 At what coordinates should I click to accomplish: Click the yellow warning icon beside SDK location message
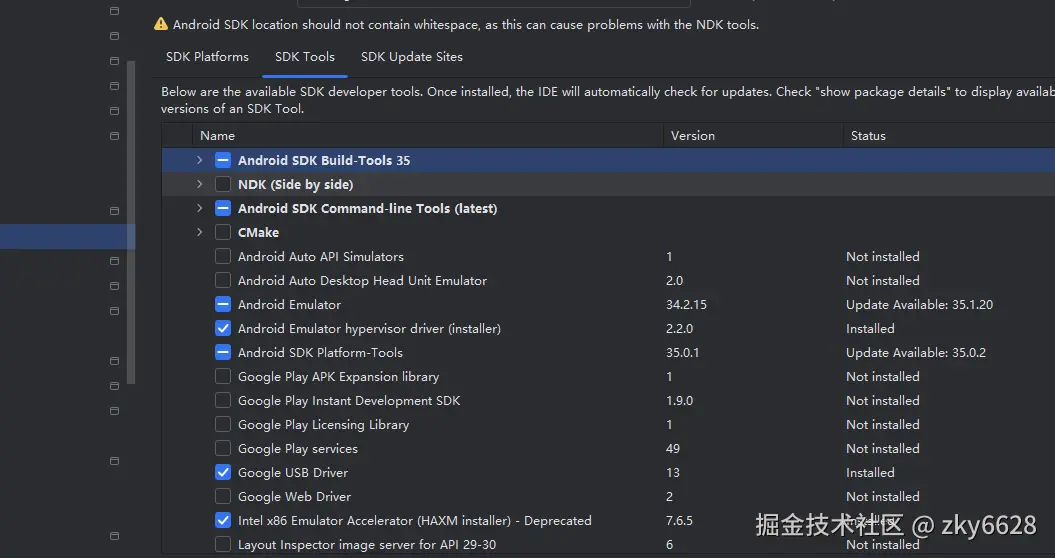tap(161, 24)
